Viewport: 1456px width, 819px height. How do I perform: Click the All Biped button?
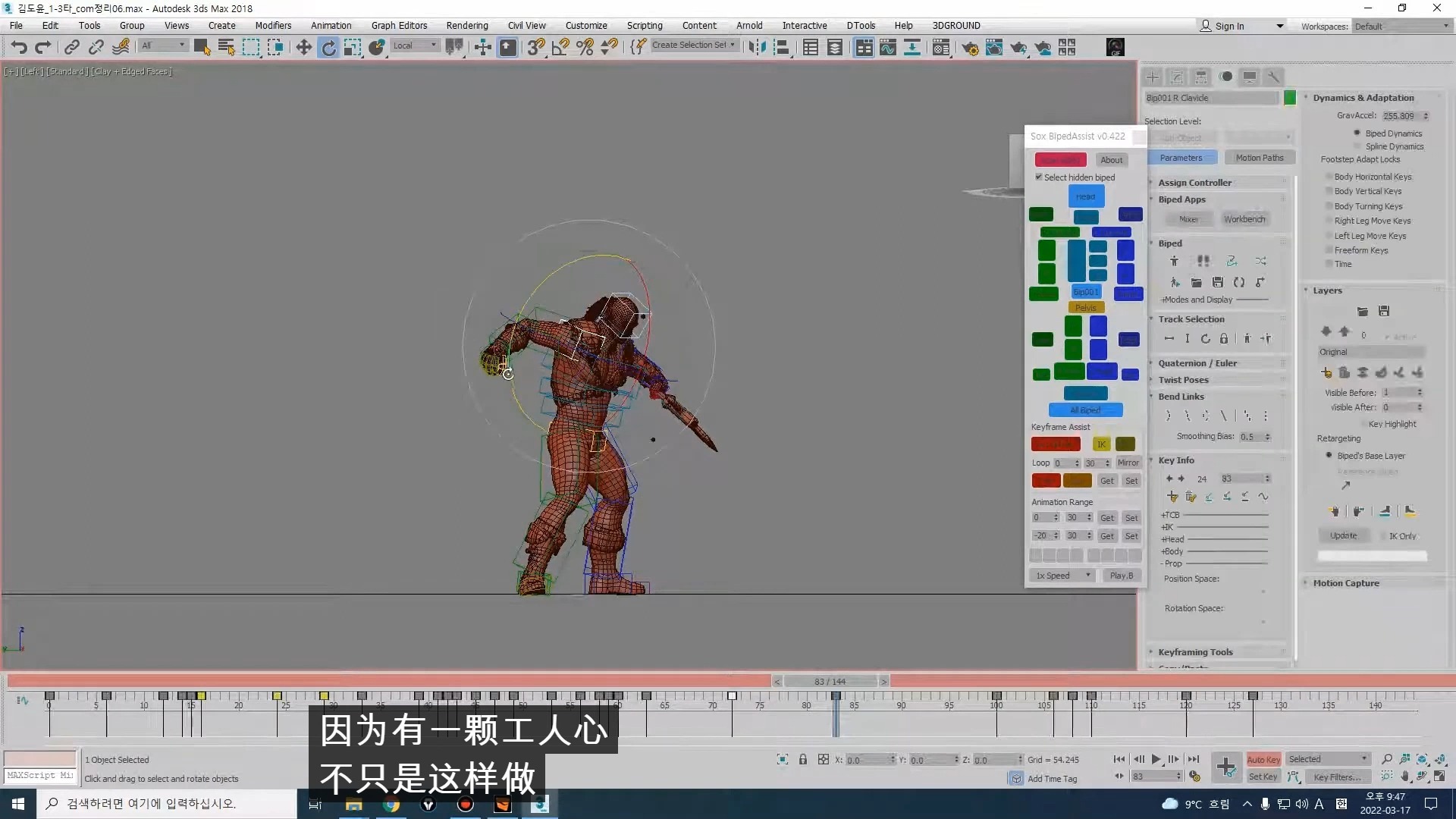pos(1085,410)
